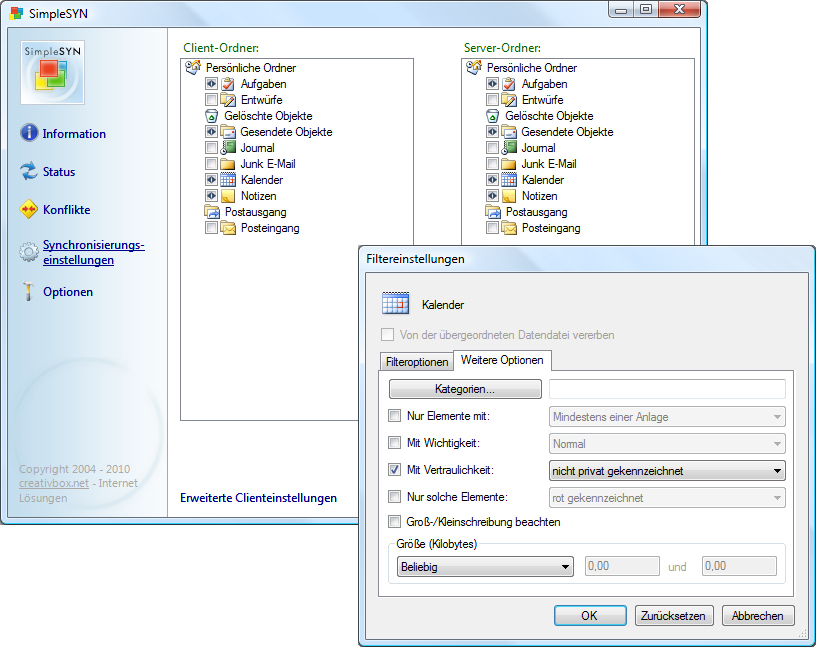Open the Beliebig size dropdown
Image resolution: width=816 pixels, height=647 pixels.
pos(483,567)
